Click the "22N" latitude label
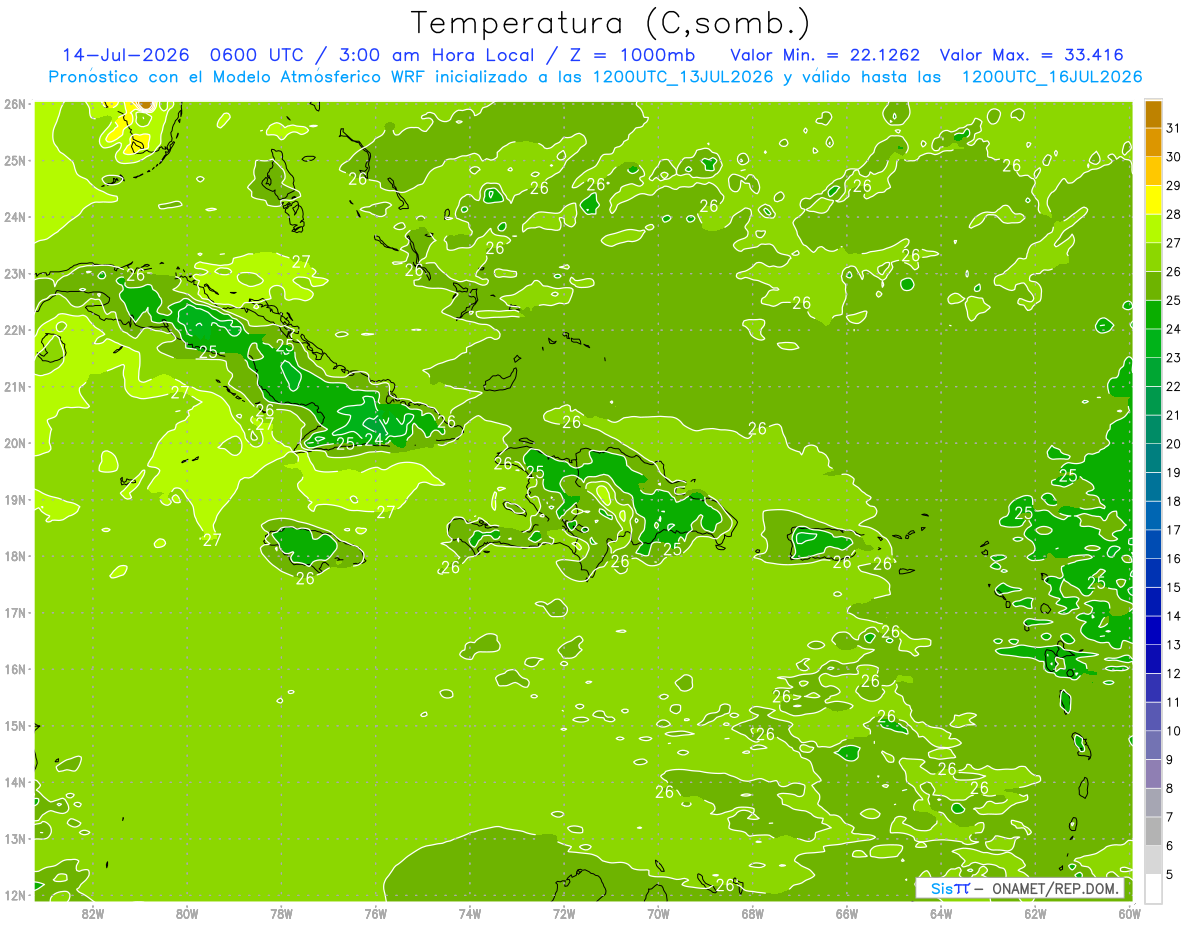Image resolution: width=1200 pixels, height=927 pixels. tap(16, 330)
